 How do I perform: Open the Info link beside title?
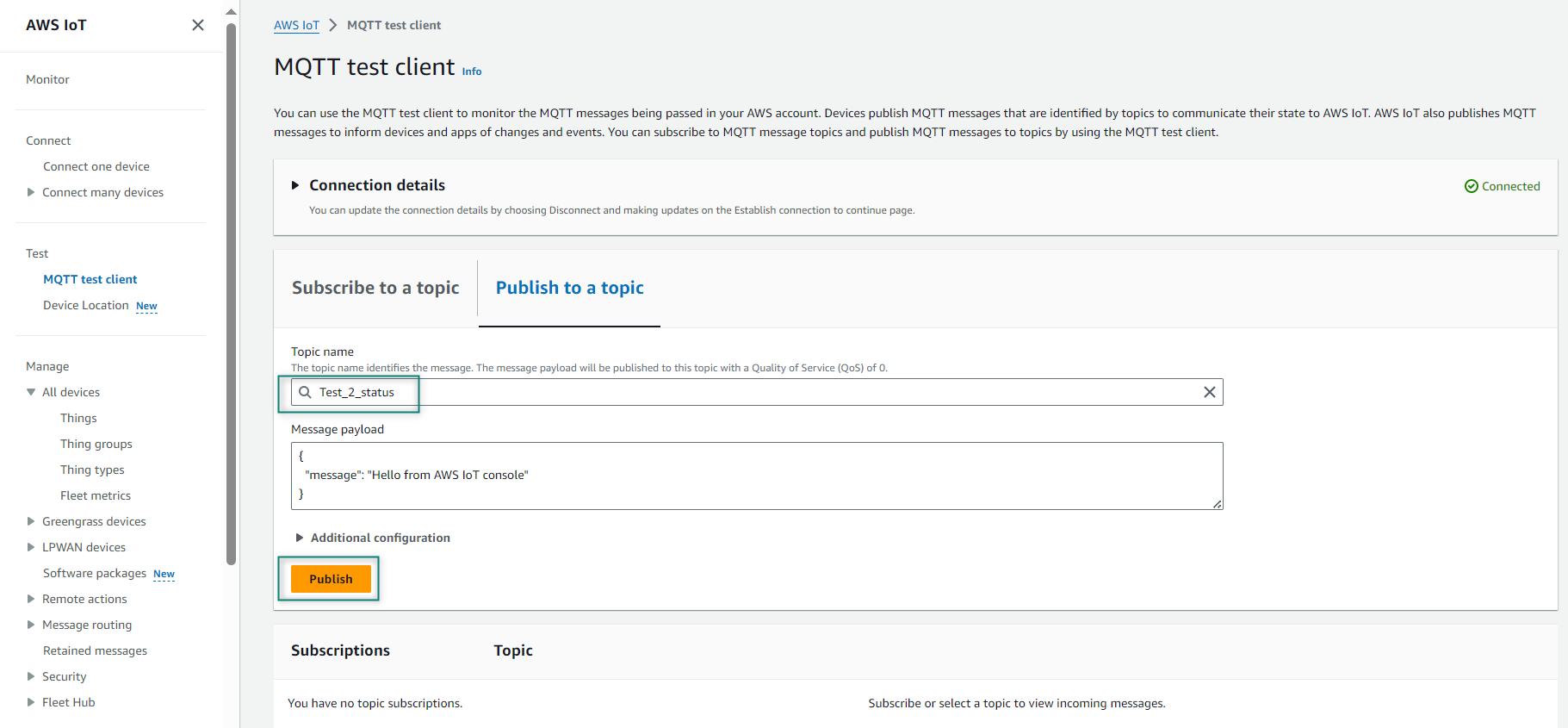(472, 72)
